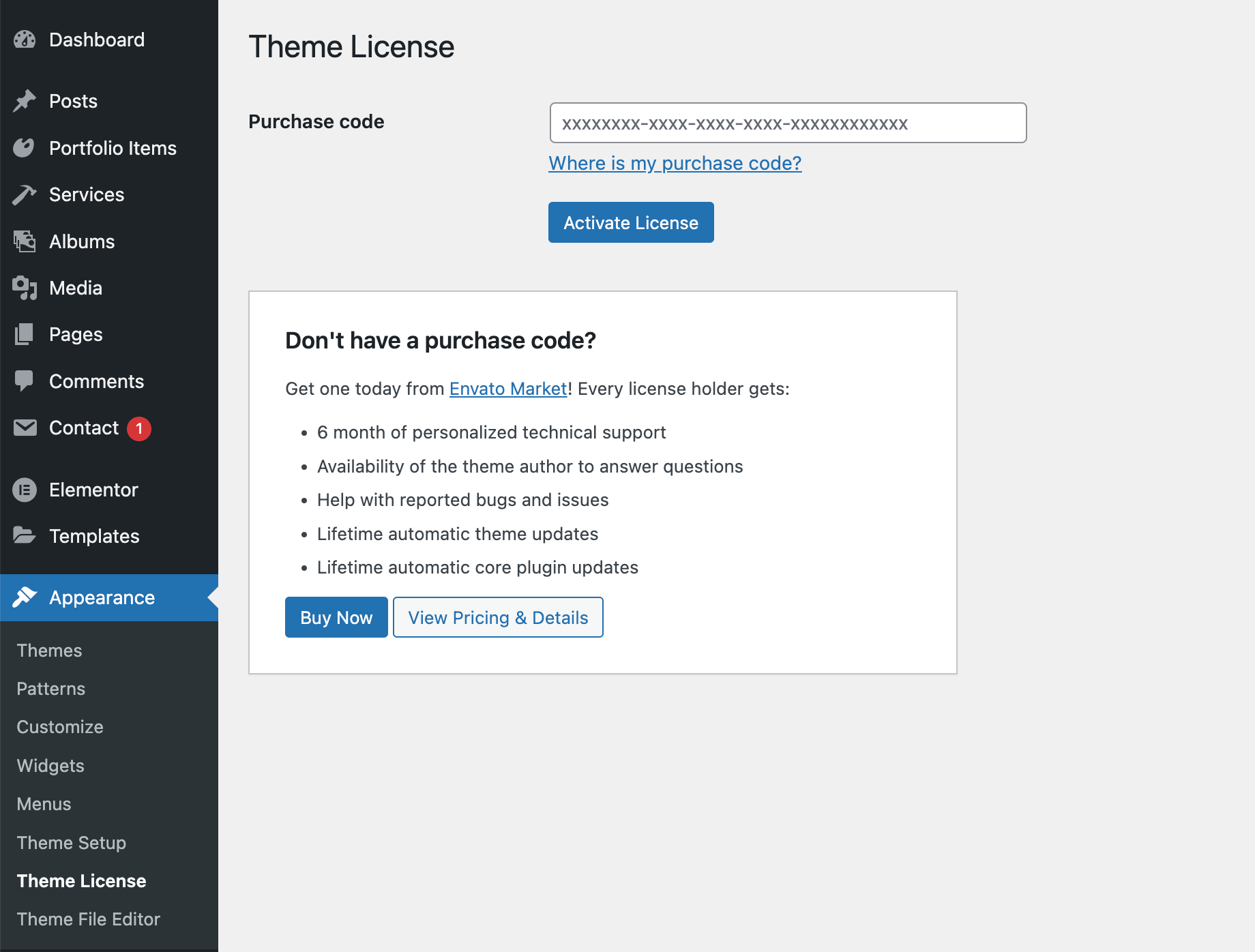The width and height of the screenshot is (1255, 952).
Task: Open the Appearance menu
Action: pyautogui.click(x=102, y=597)
